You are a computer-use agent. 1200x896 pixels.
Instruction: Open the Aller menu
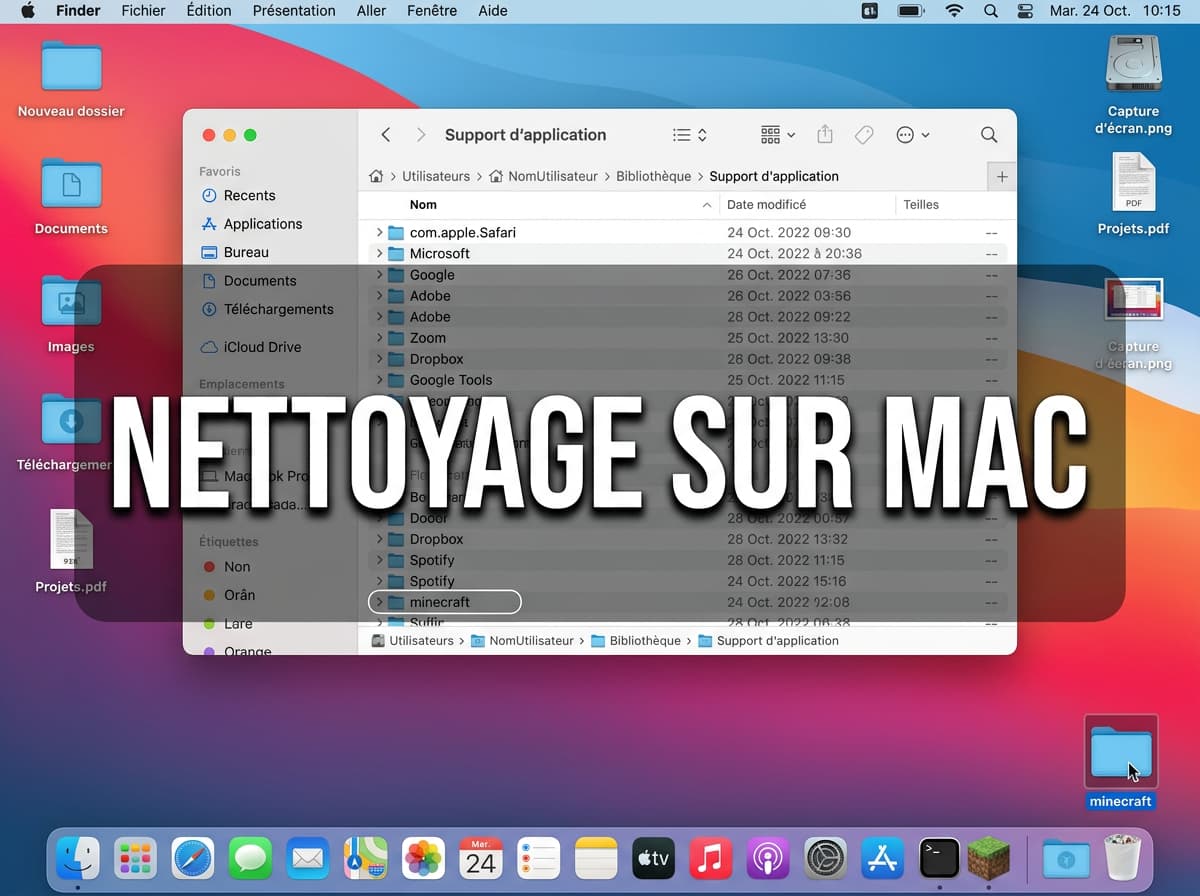371,11
